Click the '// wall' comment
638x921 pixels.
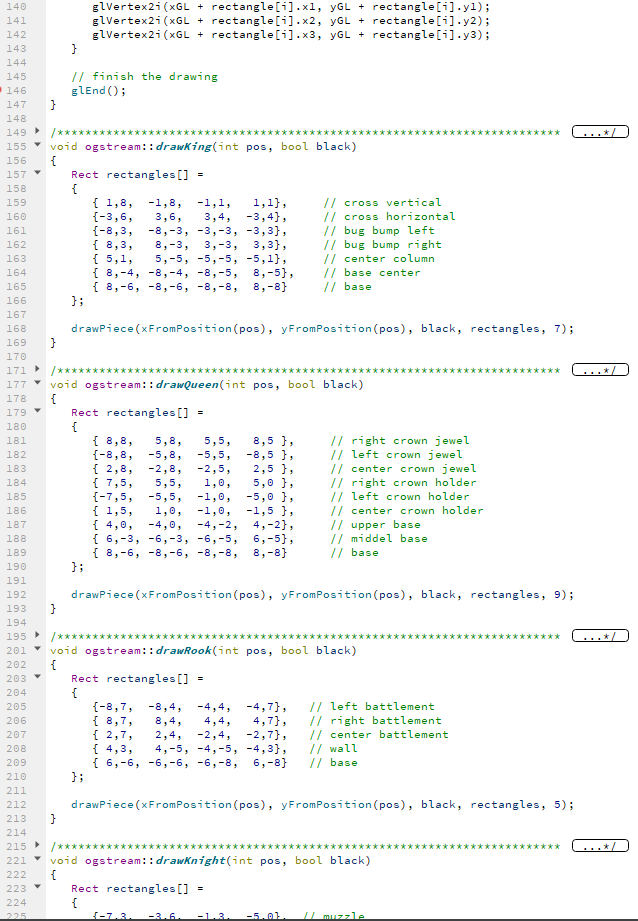tap(333, 748)
